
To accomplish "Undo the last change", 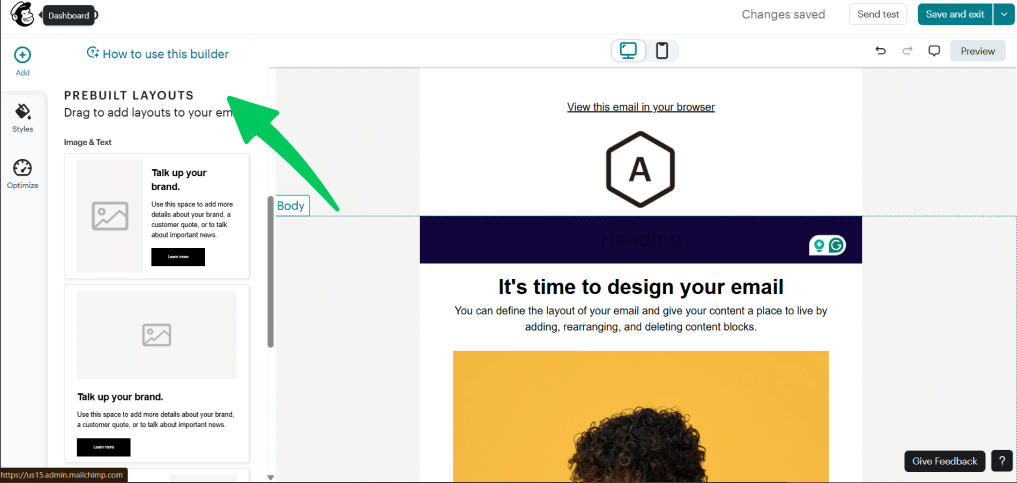I will tap(880, 51).
